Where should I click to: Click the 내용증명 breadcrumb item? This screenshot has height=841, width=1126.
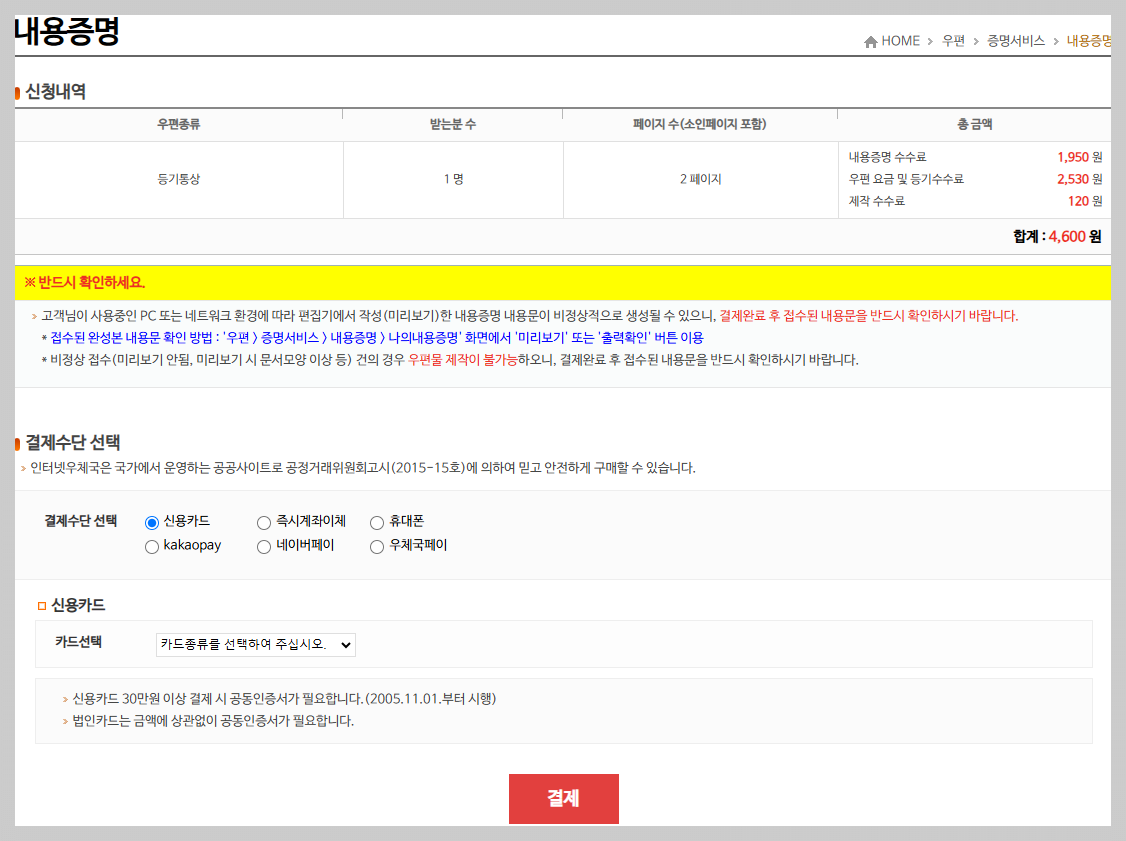tap(1089, 41)
